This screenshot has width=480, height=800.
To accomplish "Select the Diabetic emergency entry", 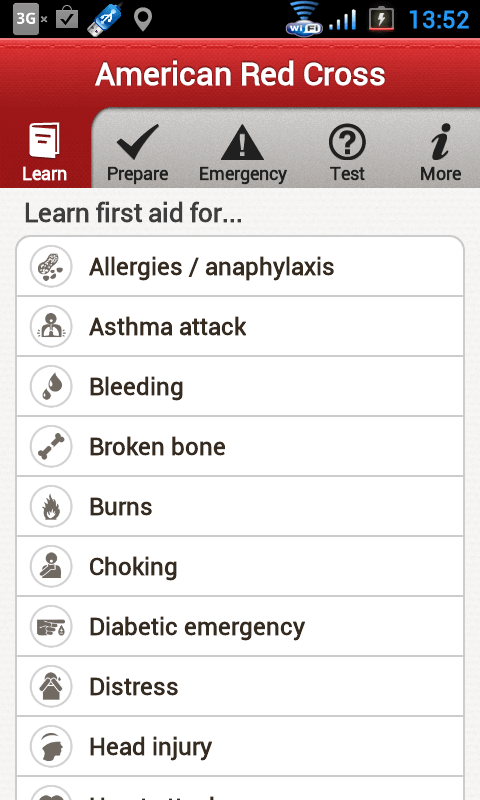I will click(240, 627).
